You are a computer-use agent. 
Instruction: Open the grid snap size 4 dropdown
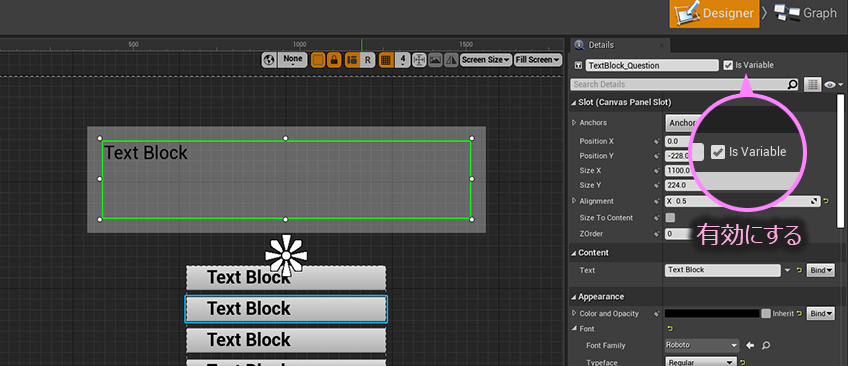click(x=402, y=60)
